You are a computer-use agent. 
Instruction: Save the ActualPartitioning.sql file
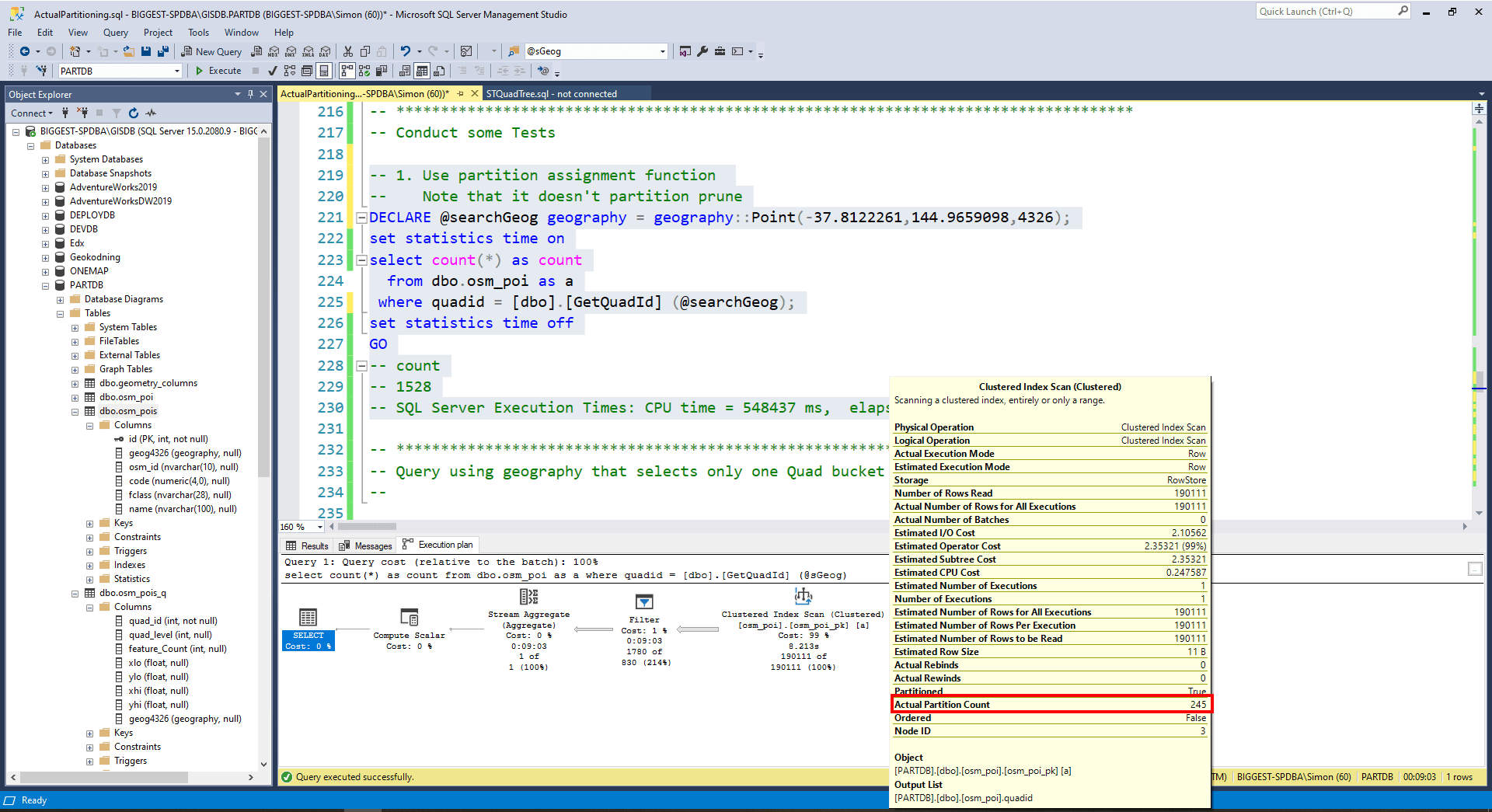[x=145, y=51]
